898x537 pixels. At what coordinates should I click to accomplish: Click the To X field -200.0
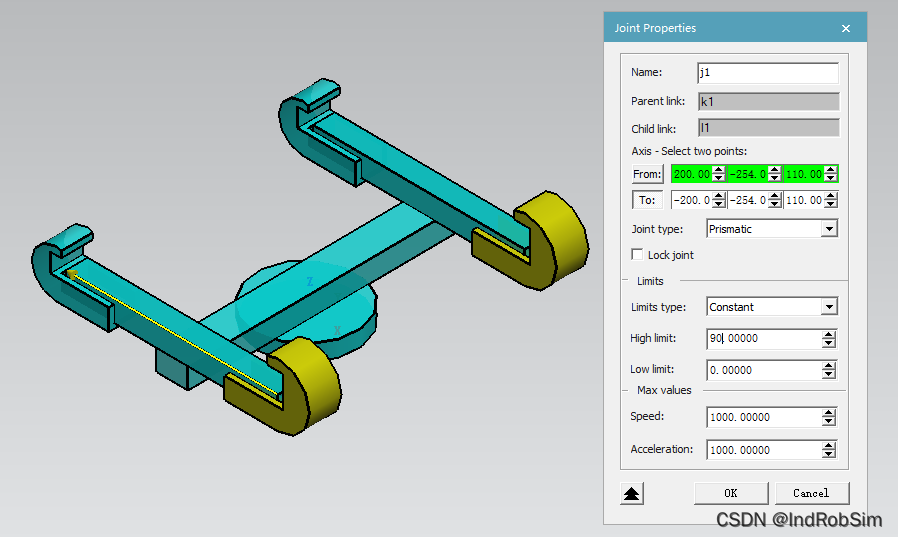tap(692, 200)
